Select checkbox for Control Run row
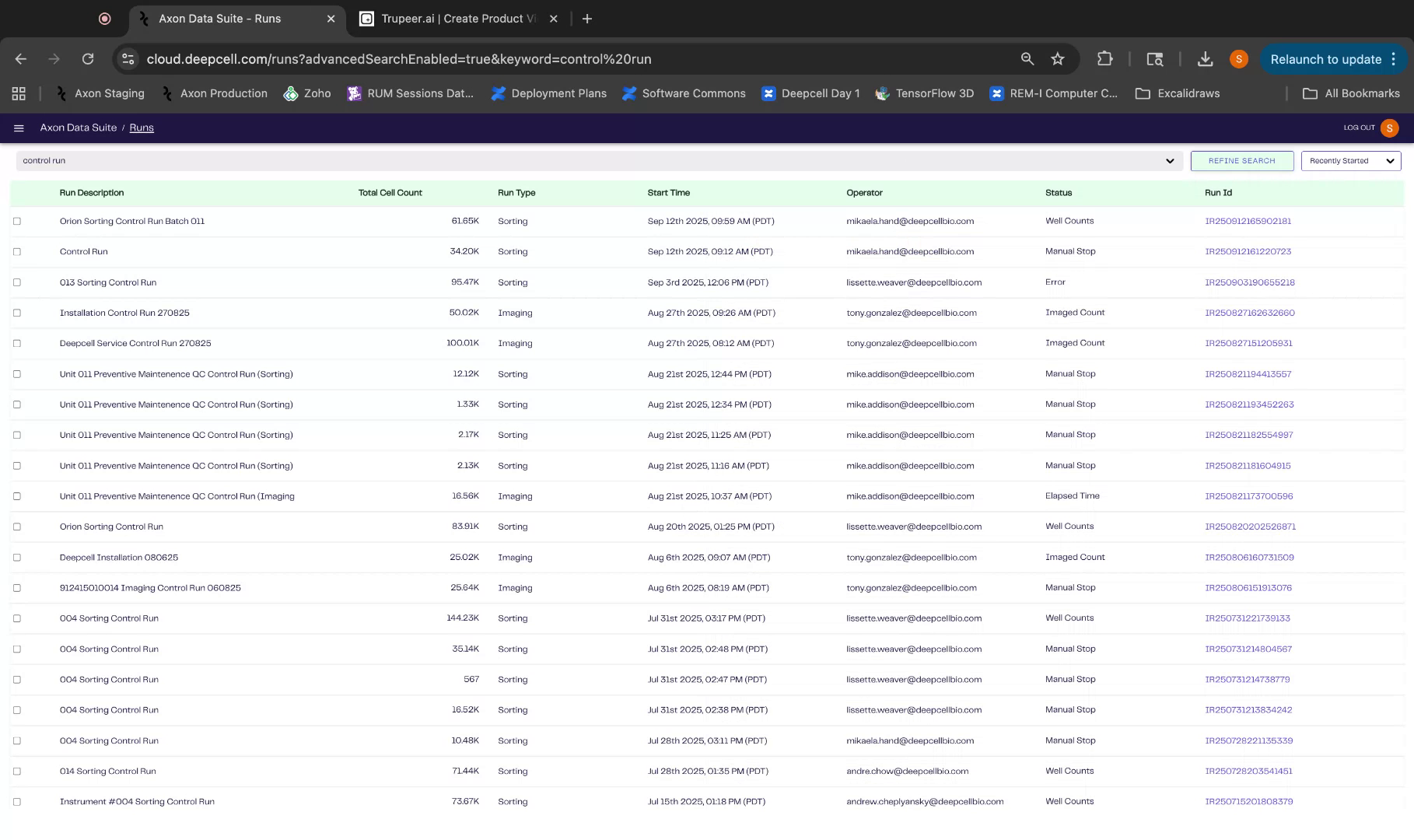 (x=17, y=251)
